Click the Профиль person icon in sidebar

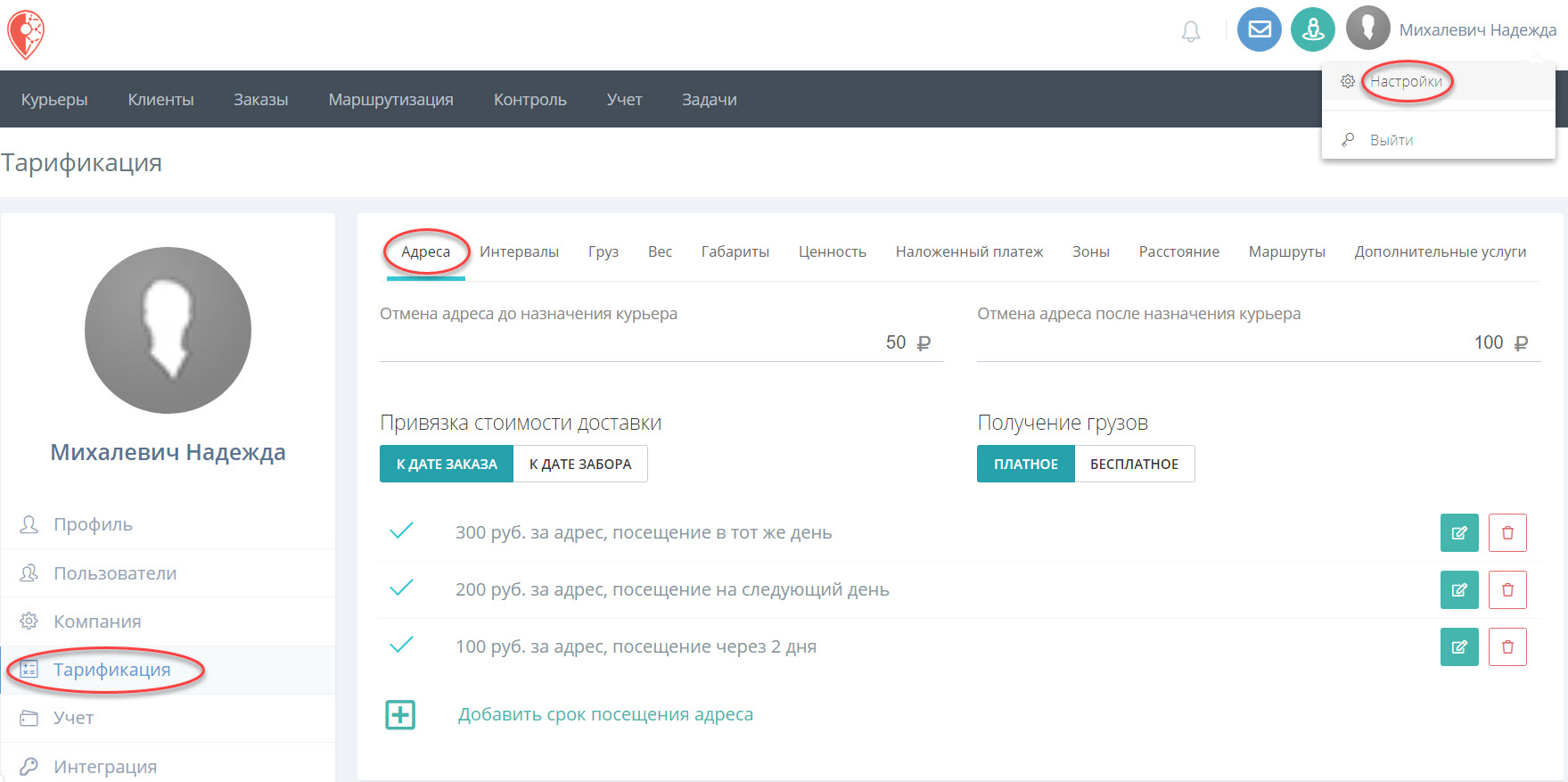(29, 524)
